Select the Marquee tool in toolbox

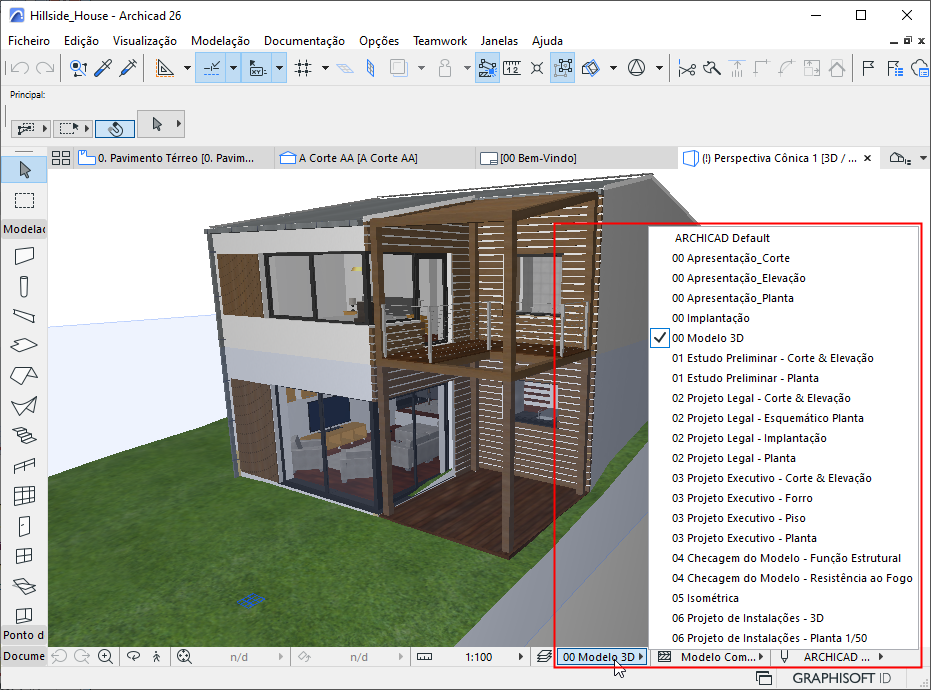[x=24, y=200]
